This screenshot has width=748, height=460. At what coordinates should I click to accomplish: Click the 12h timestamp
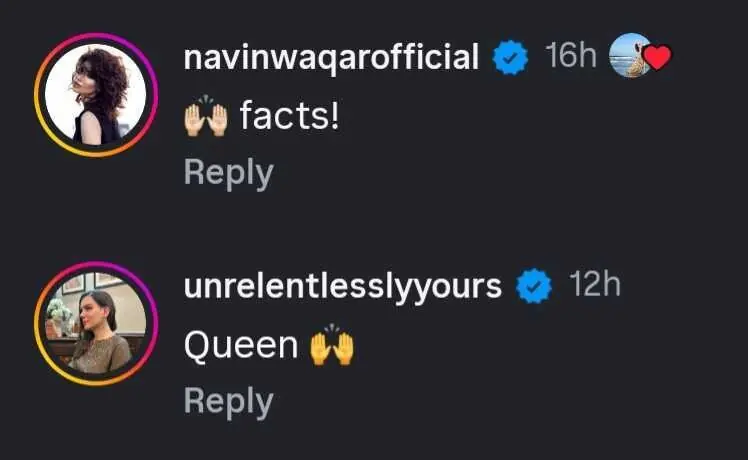pos(594,286)
